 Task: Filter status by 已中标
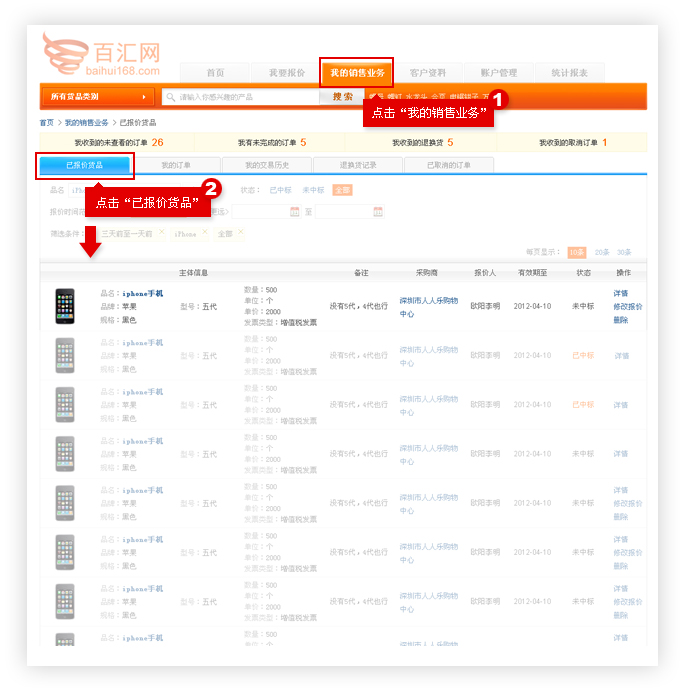tap(280, 190)
